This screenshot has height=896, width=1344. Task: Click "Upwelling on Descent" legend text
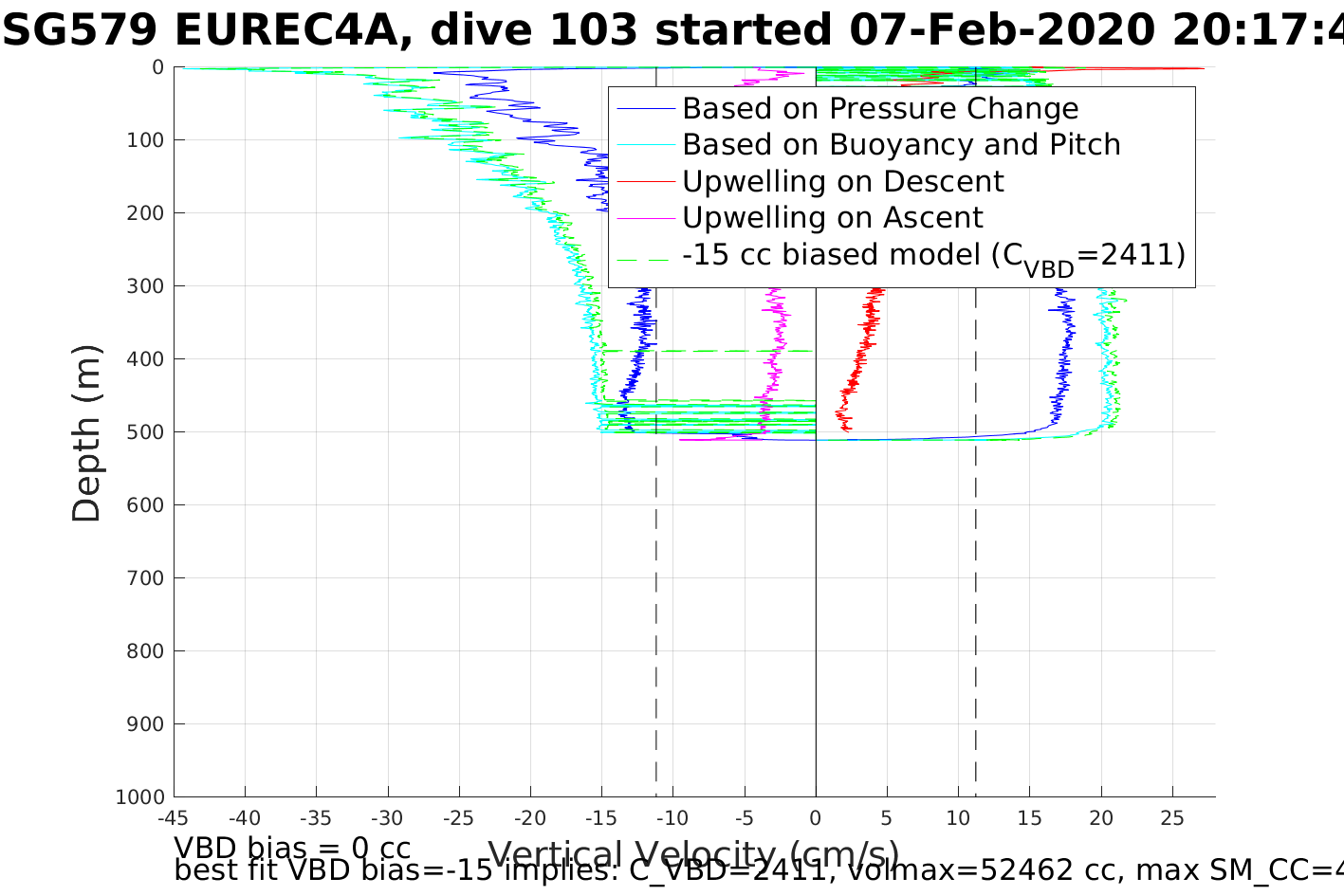pos(842,182)
